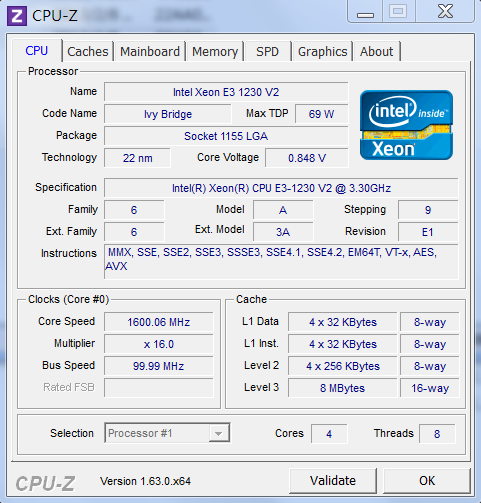Click the Cores value 4
Viewport: 481px width, 503px height.
click(x=329, y=434)
